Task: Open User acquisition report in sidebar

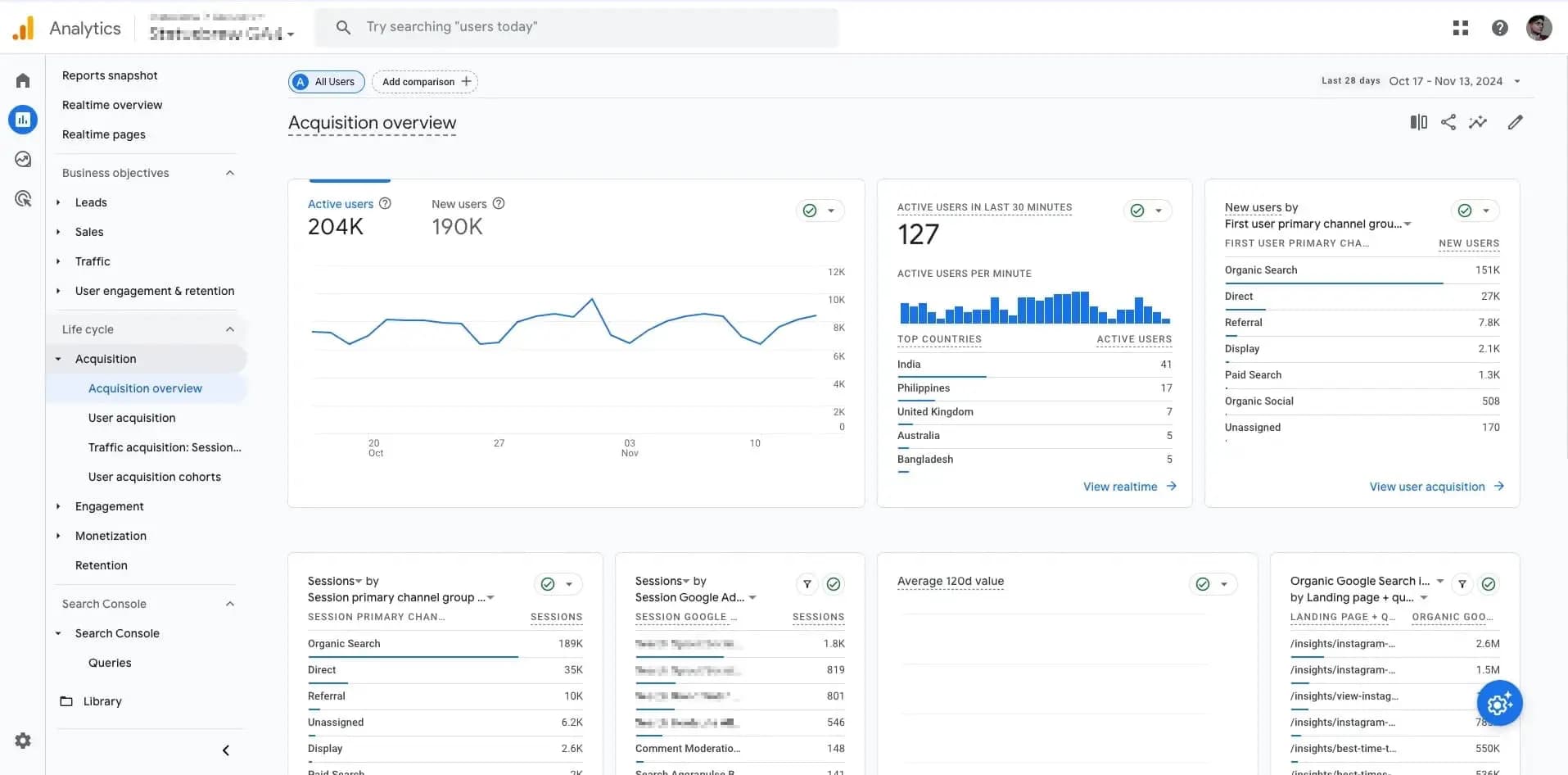Action: point(132,418)
